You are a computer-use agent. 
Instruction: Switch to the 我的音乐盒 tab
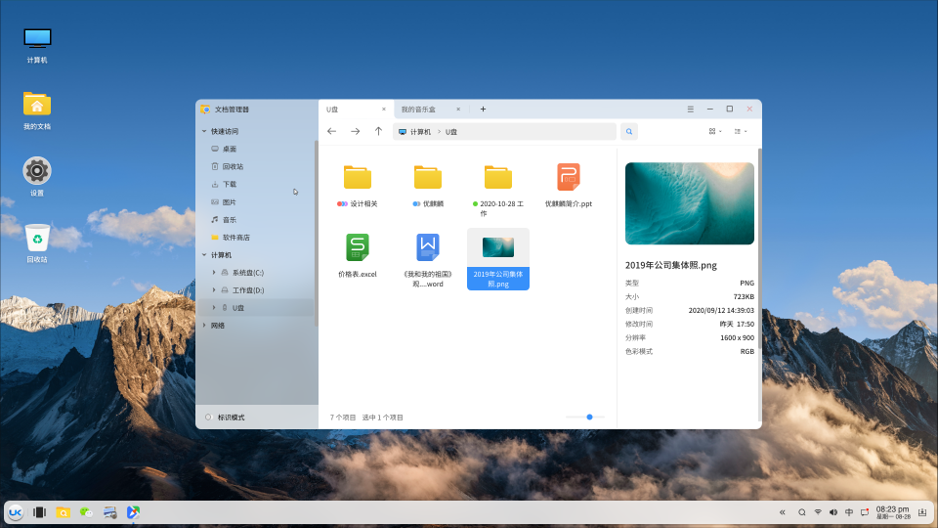[x=420, y=109]
